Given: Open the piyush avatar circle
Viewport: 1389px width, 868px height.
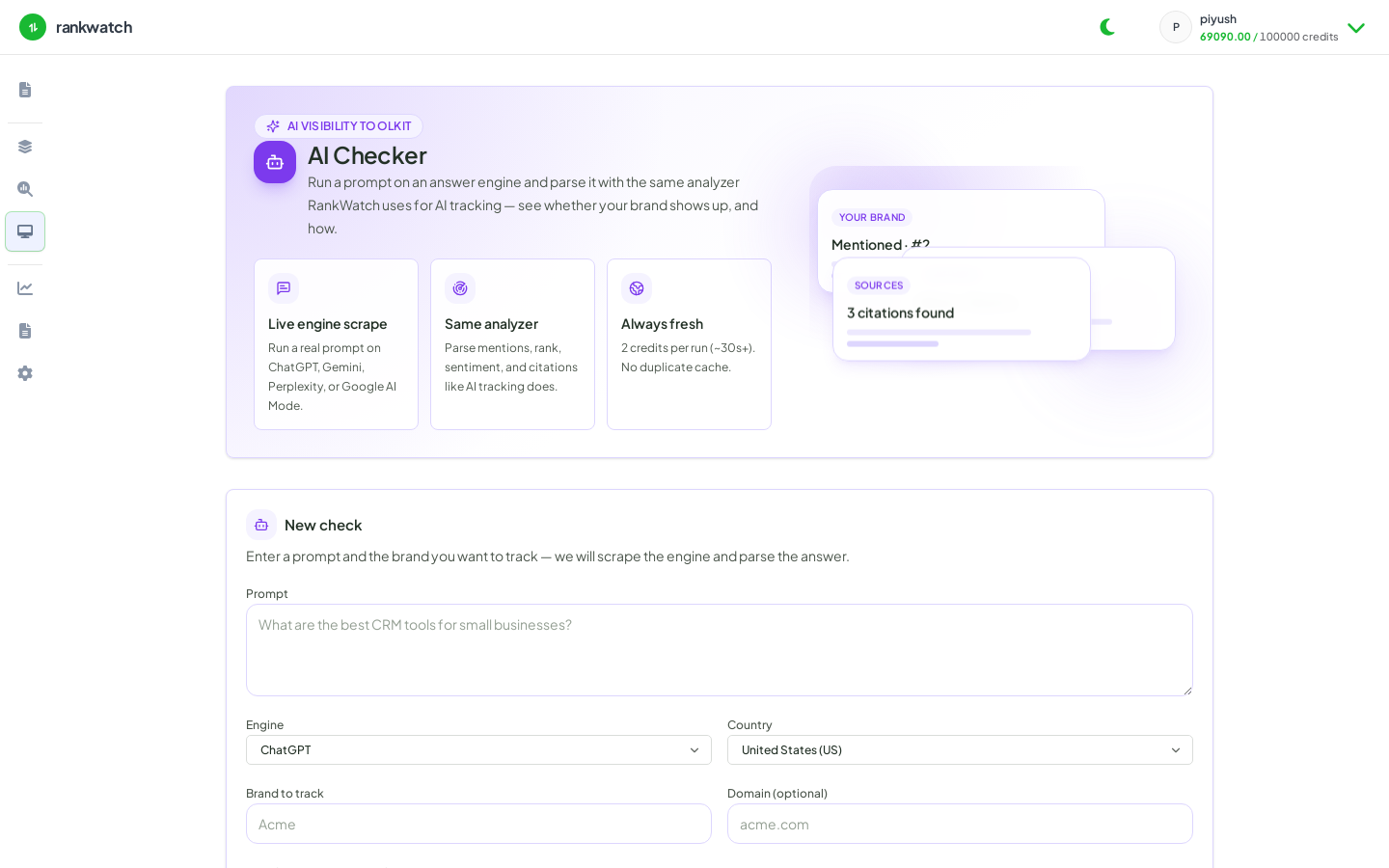Looking at the screenshot, I should coord(1176,27).
